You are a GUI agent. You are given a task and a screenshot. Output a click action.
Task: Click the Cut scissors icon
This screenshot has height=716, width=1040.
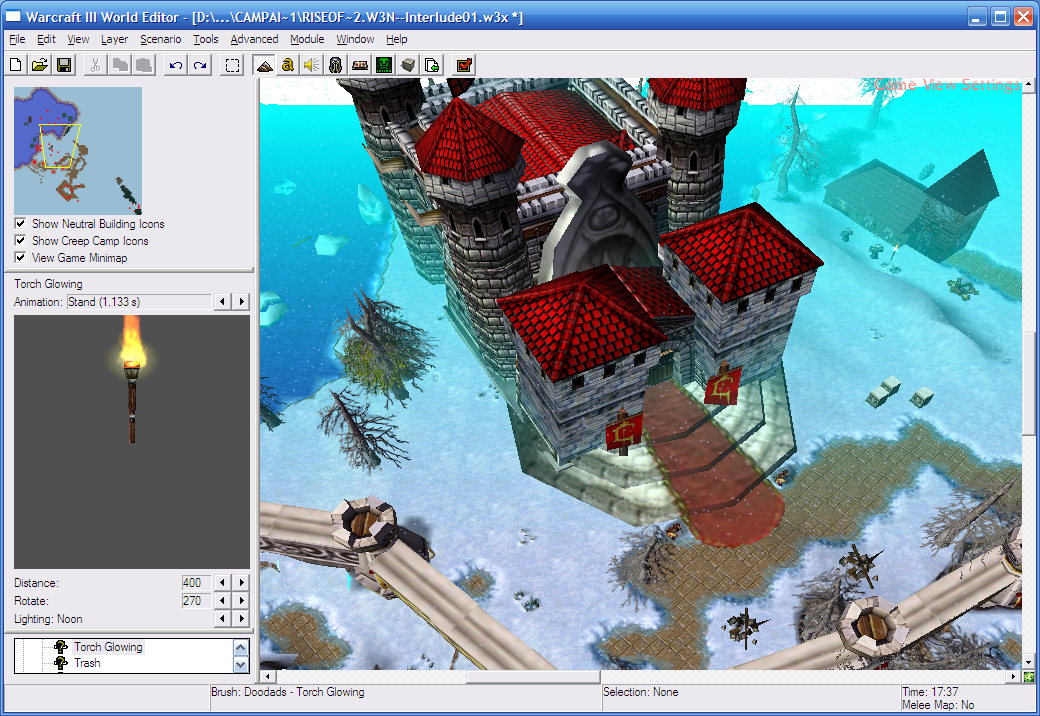pos(96,65)
